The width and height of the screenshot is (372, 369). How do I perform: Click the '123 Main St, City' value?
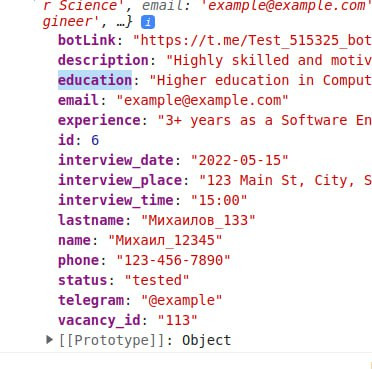[x=285, y=180]
